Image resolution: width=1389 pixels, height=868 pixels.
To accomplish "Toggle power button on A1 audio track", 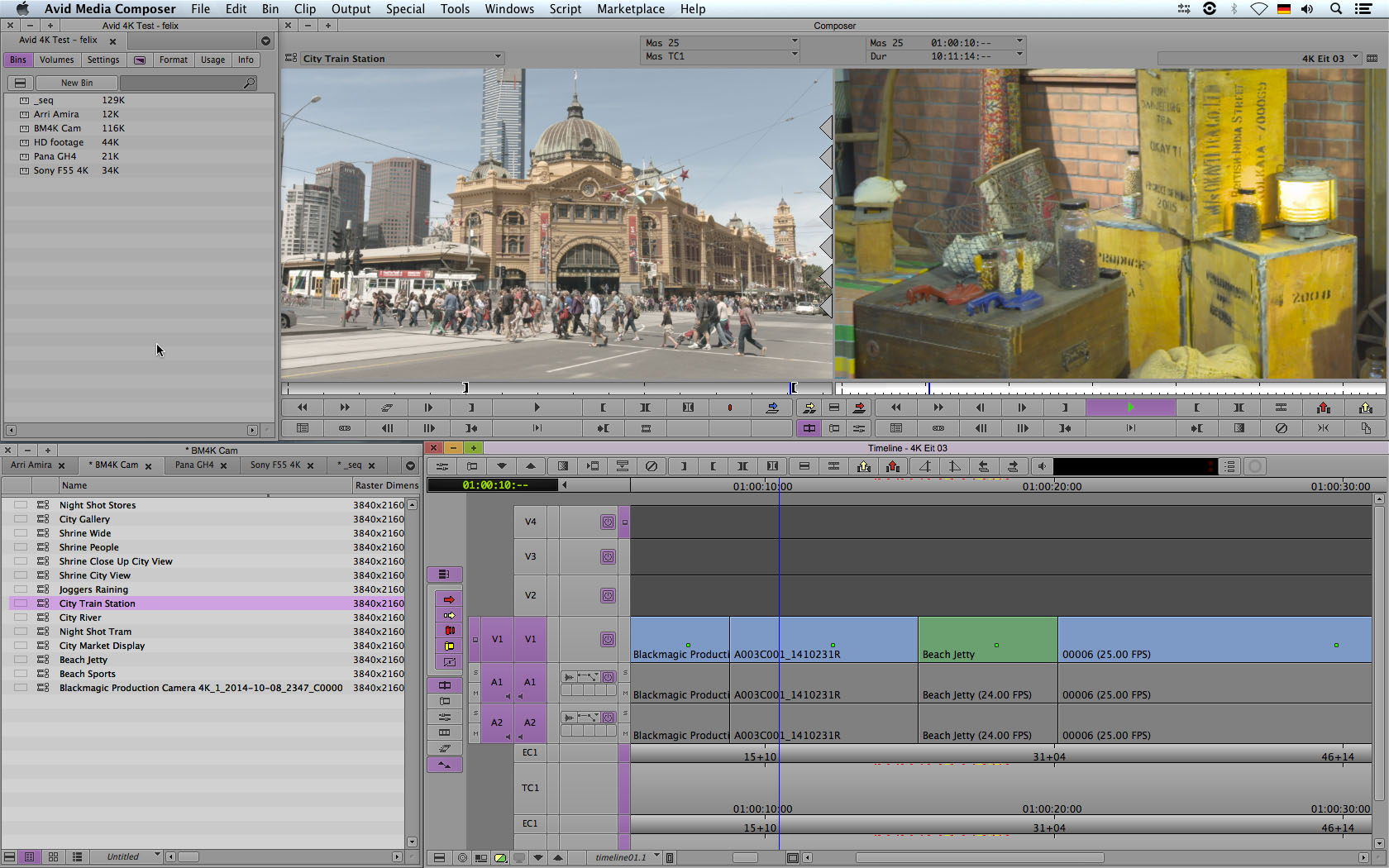I will [608, 677].
